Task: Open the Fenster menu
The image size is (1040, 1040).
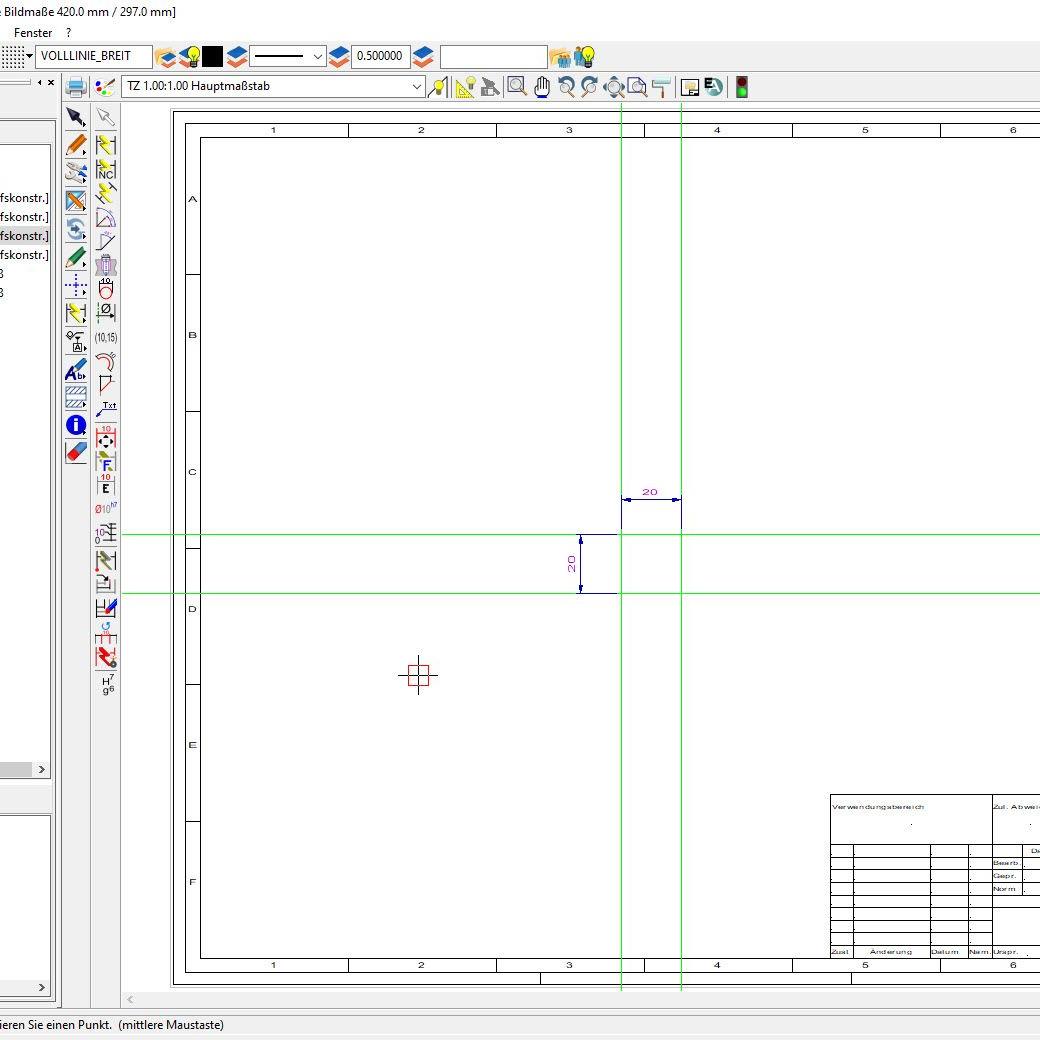Action: (33, 33)
